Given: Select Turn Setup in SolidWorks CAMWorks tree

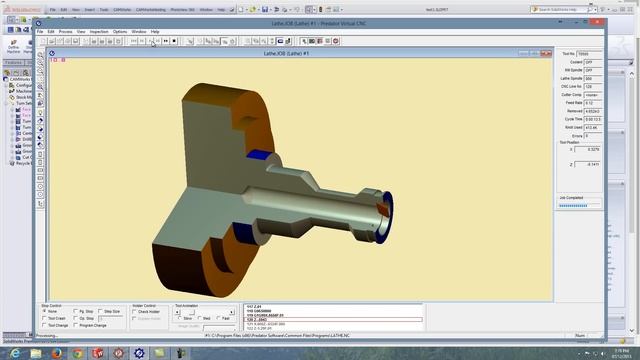Looking at the screenshot, I should pyautogui.click(x=24, y=103).
